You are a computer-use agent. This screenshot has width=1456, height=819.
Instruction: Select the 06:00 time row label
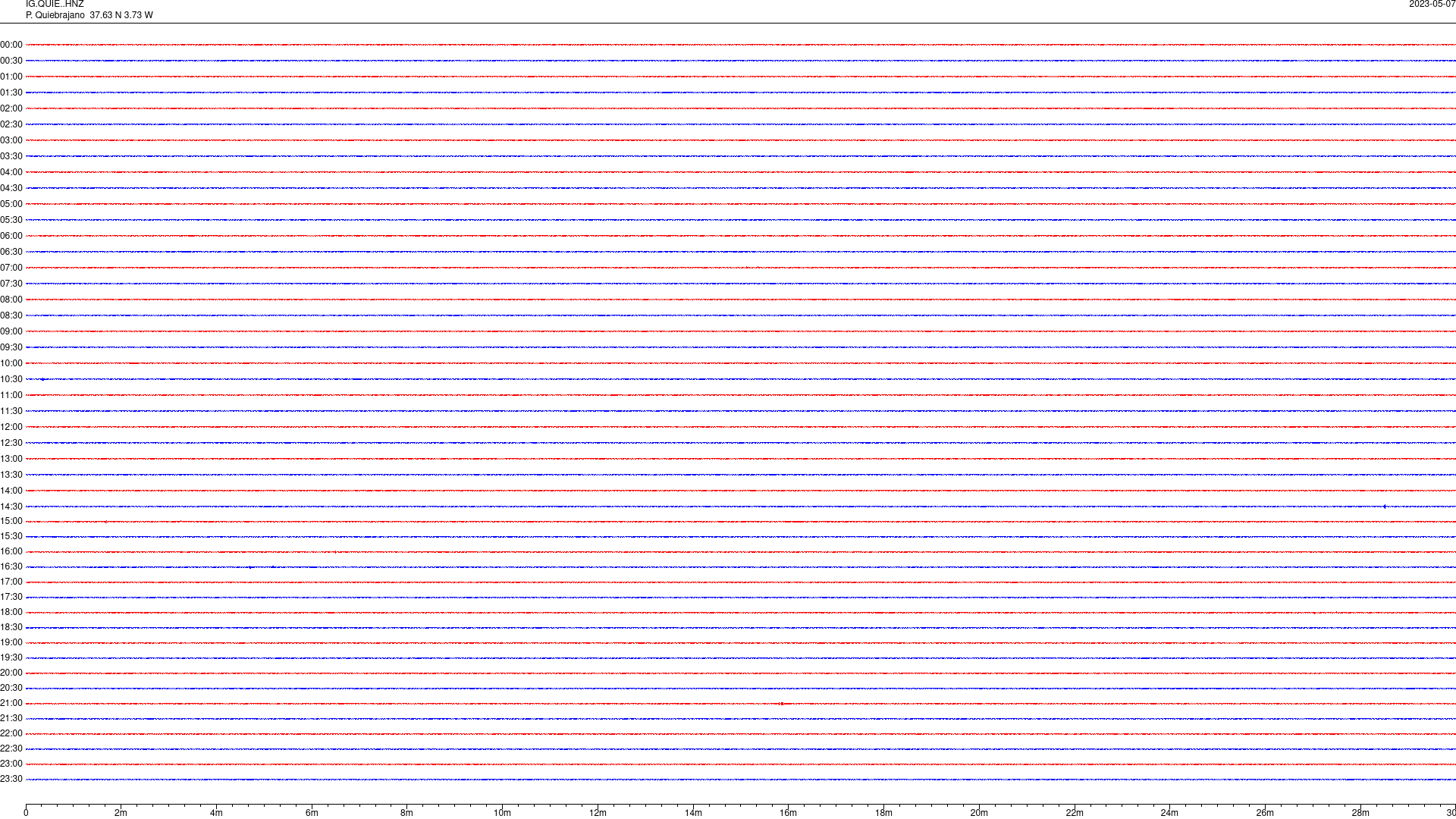pos(11,236)
